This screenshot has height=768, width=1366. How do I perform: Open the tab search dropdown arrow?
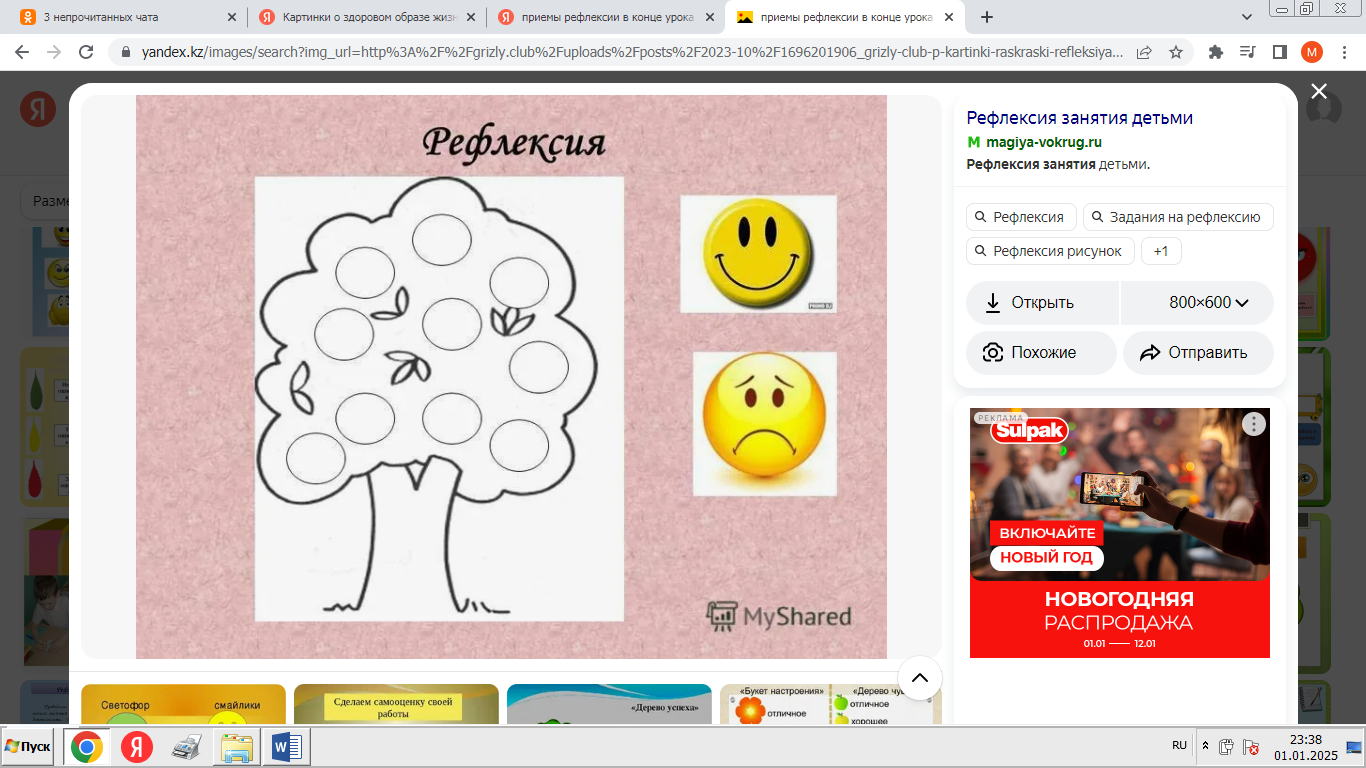(x=1247, y=17)
